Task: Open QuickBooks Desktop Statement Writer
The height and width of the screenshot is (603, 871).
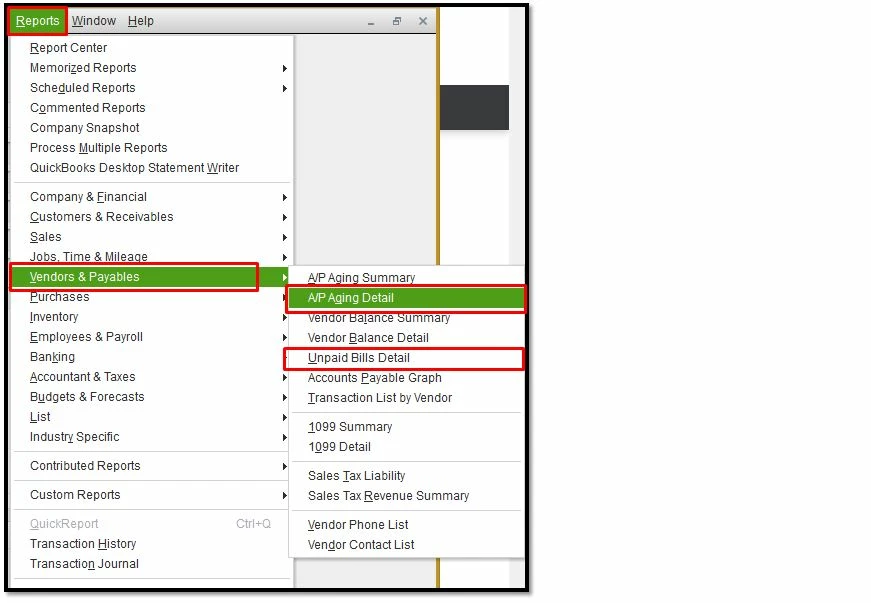Action: 152,168
